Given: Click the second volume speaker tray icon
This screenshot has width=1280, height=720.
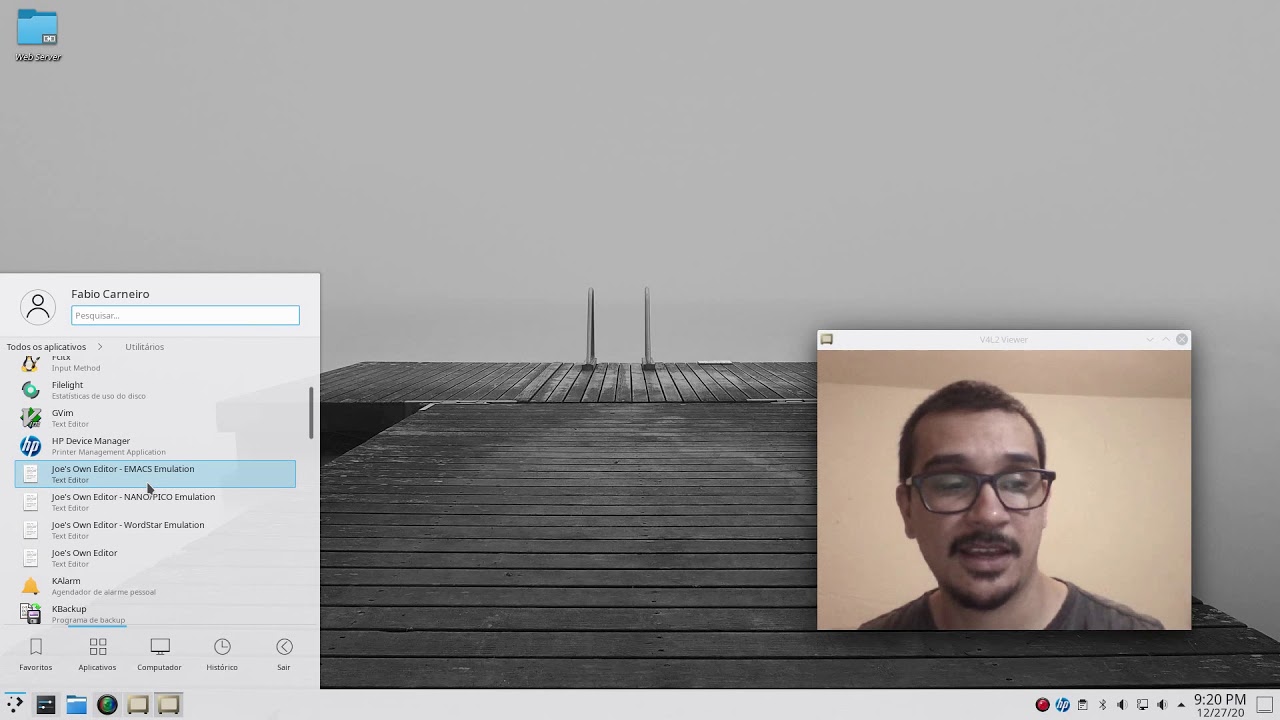Looking at the screenshot, I should (x=1162, y=705).
